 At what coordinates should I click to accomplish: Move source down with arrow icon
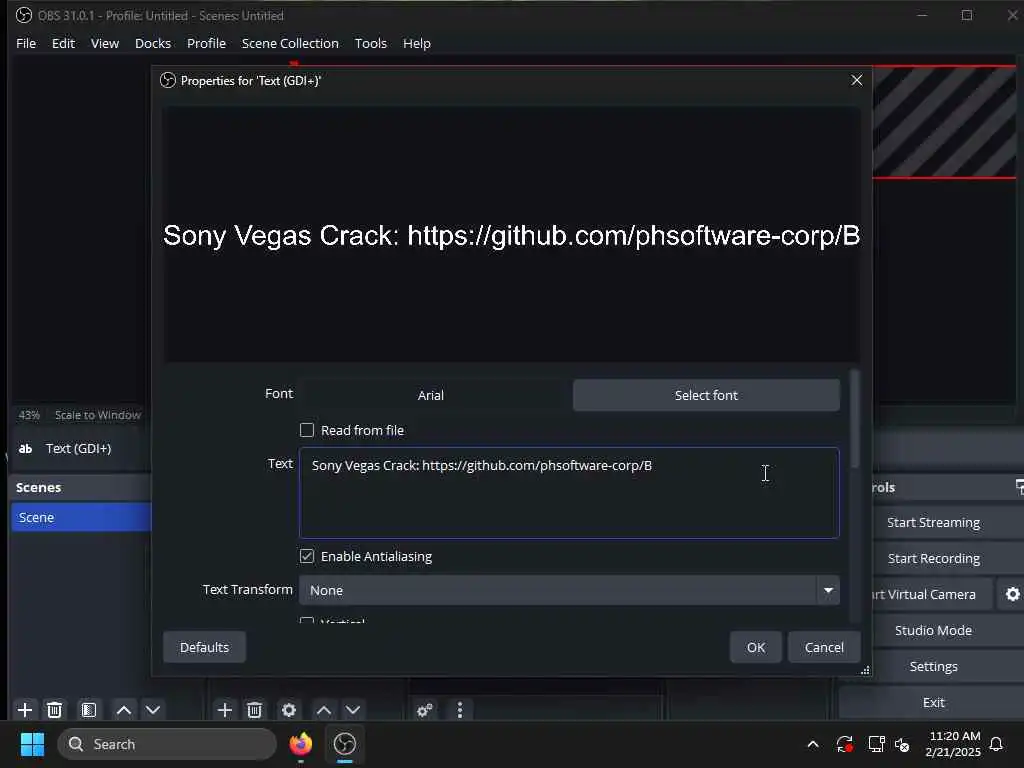pos(353,710)
